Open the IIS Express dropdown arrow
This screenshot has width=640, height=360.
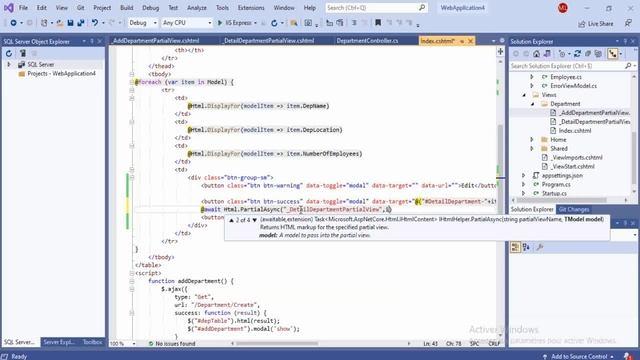pos(256,23)
